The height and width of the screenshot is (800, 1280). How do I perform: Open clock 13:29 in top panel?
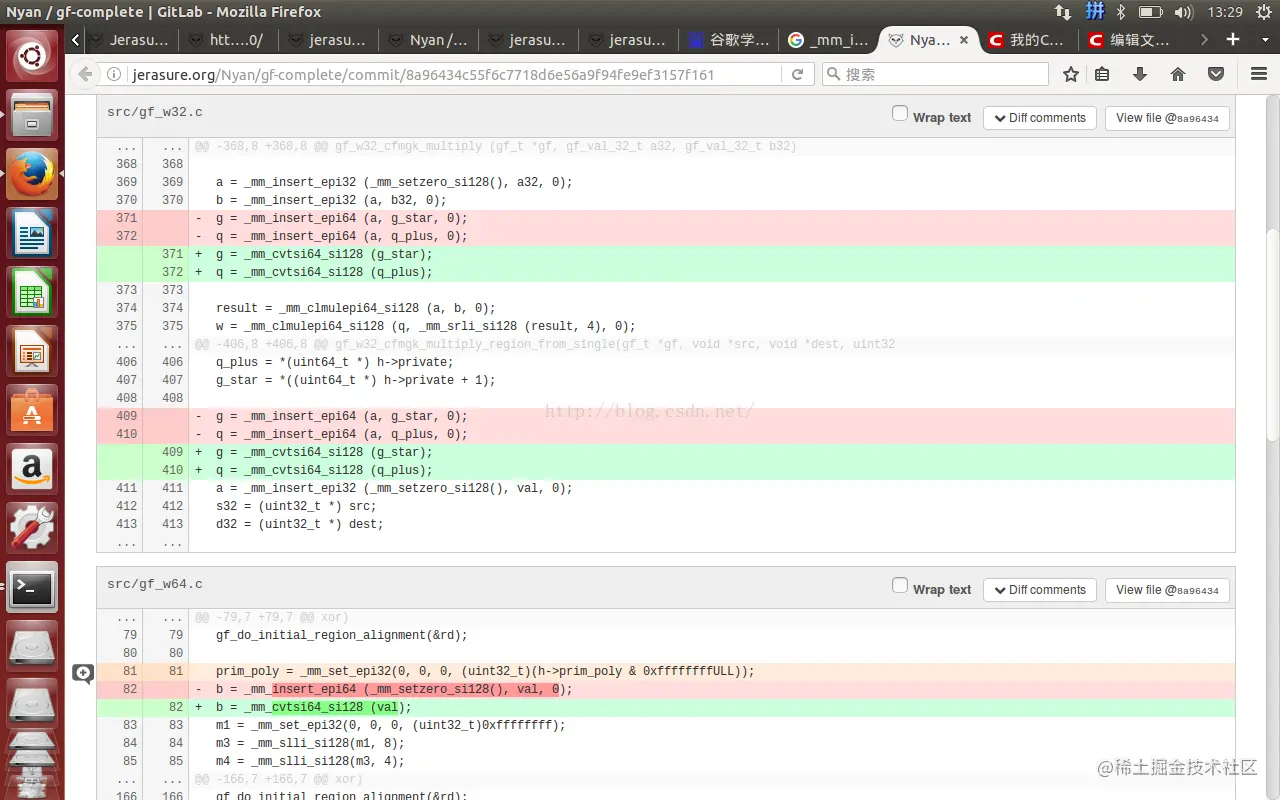(x=1225, y=12)
